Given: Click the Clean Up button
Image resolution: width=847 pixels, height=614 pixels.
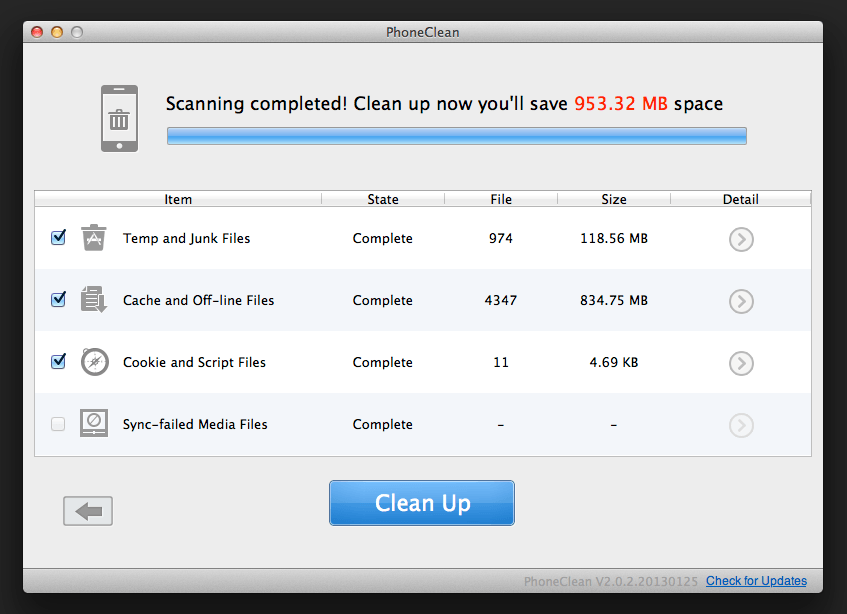Looking at the screenshot, I should [x=422, y=503].
